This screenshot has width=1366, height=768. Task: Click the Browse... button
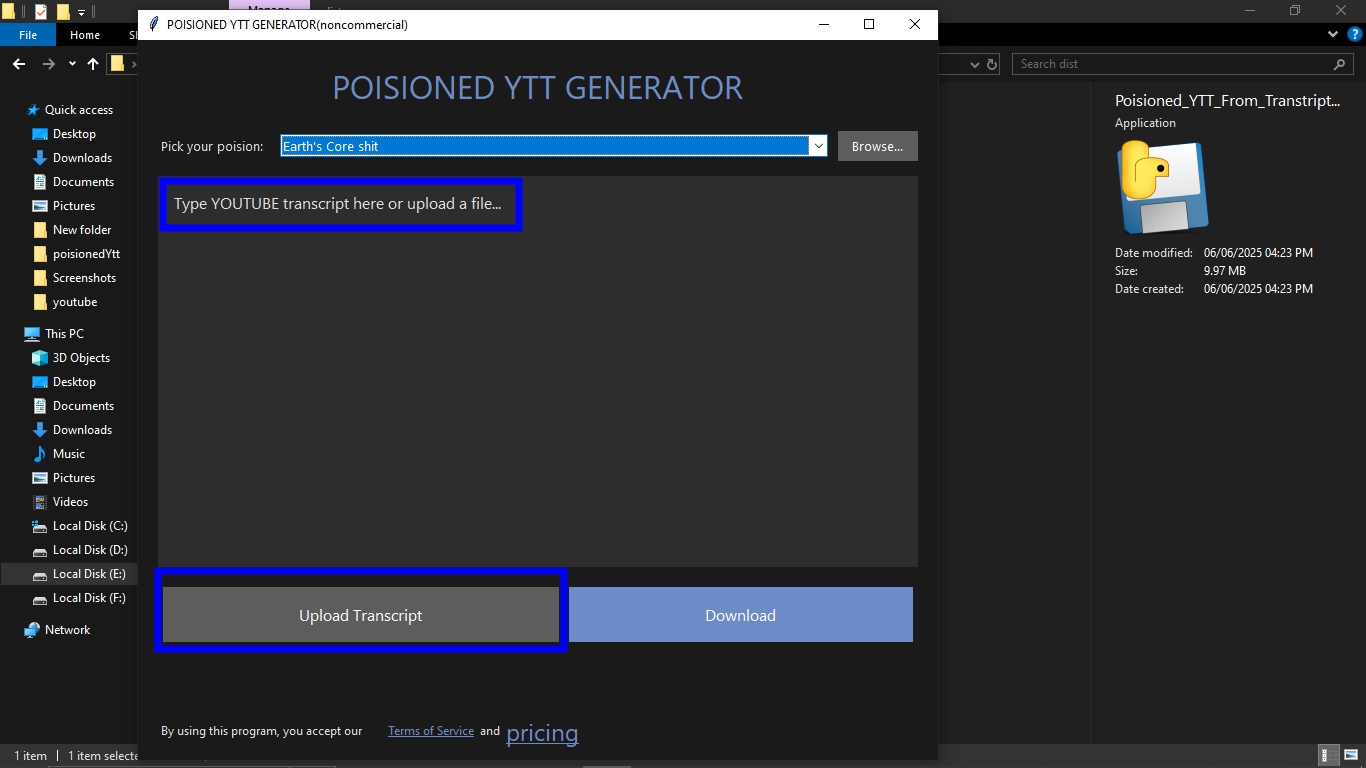point(877,146)
